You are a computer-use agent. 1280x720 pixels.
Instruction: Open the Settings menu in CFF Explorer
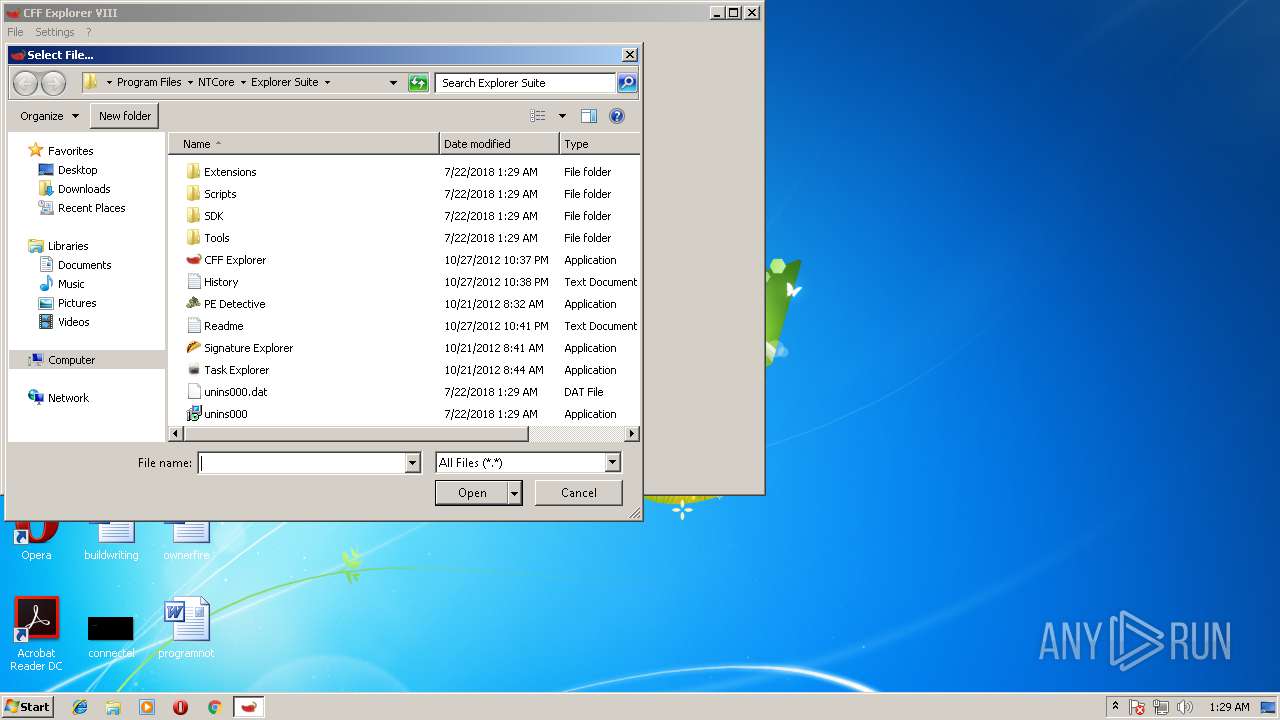pos(55,32)
